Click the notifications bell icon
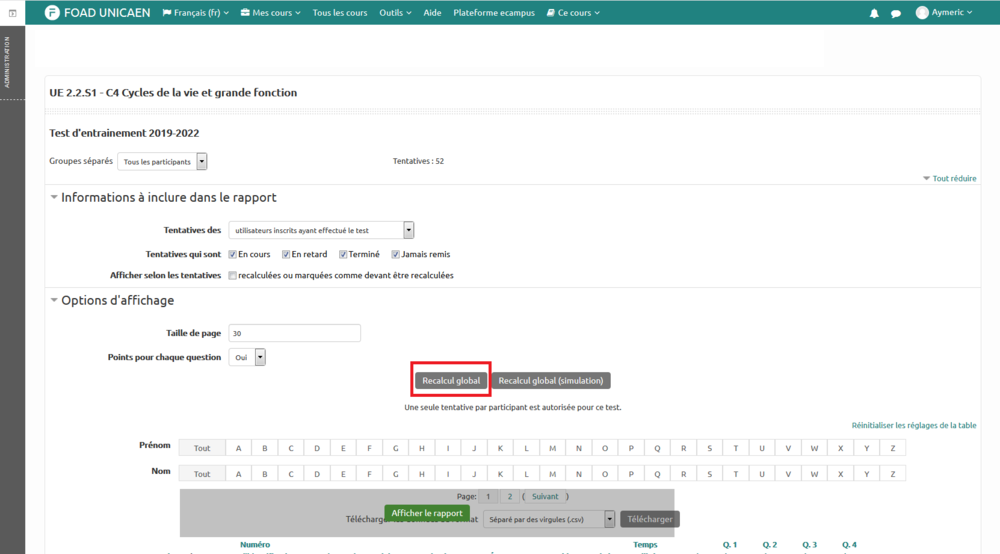1000x554 pixels. (874, 13)
